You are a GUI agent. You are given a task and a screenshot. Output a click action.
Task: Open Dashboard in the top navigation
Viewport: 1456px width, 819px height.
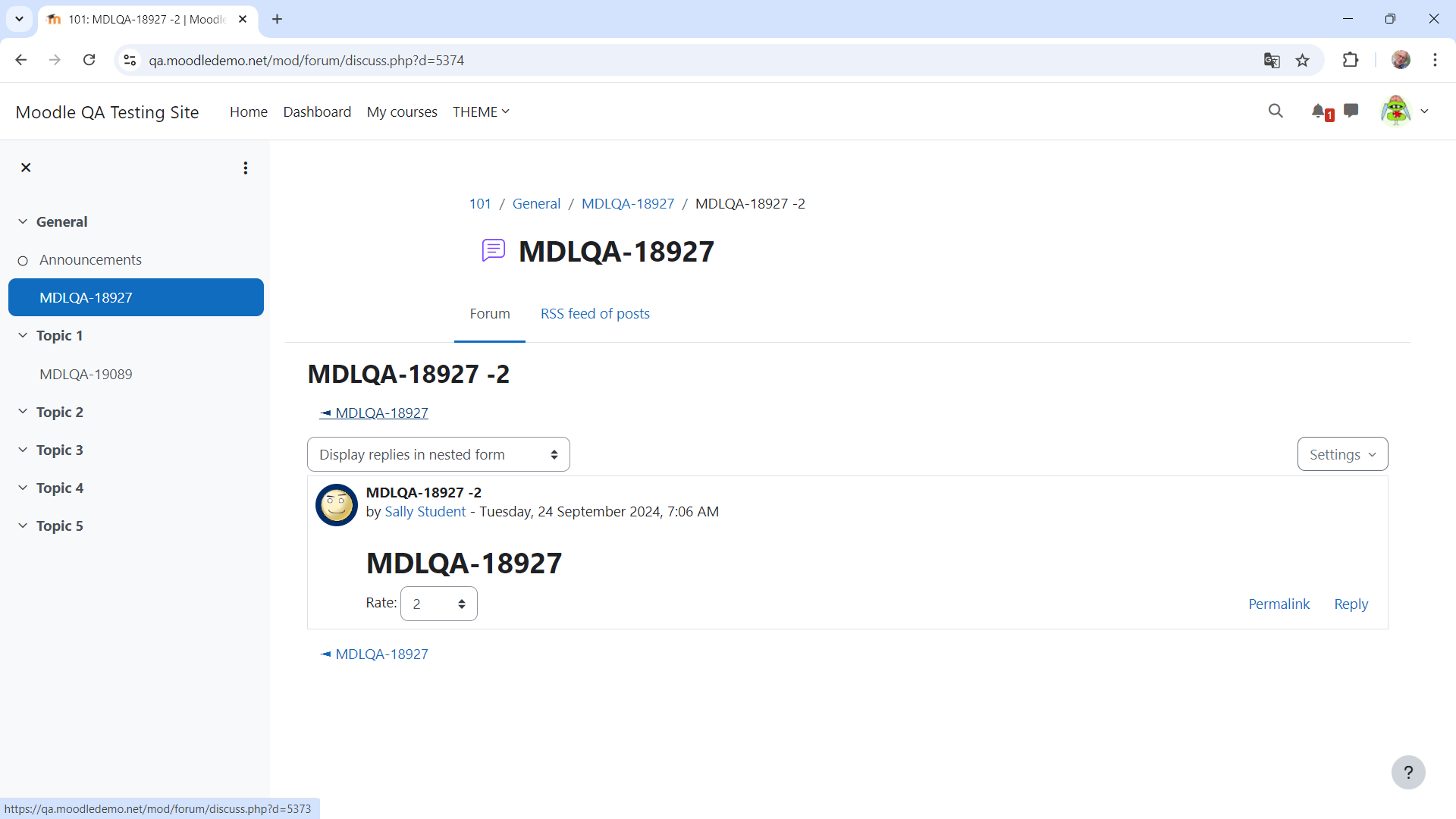317,111
